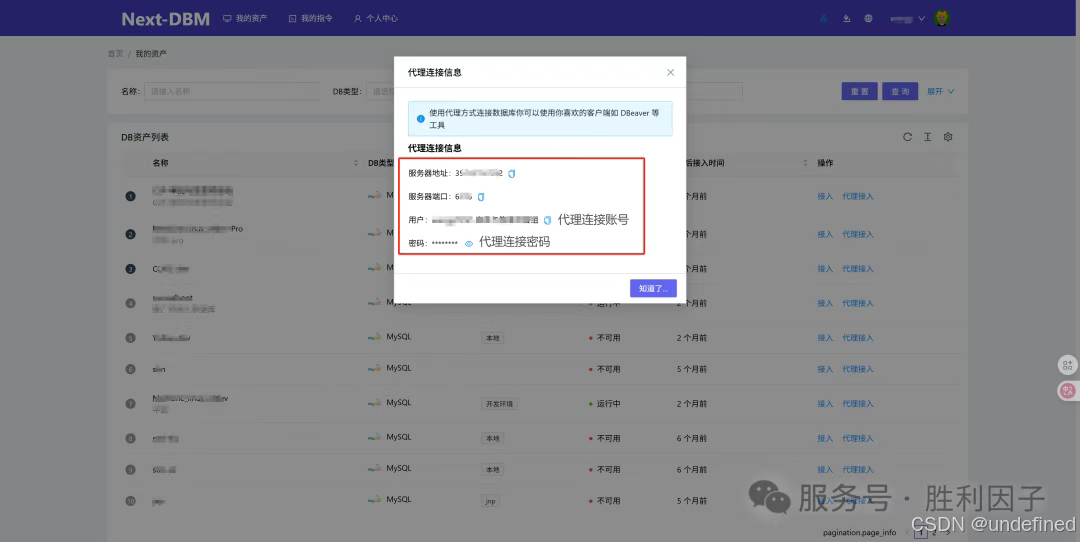Screen dimensions: 1080x542
Task: Click 代理接入 link in row 8
Action: click(x=858, y=438)
